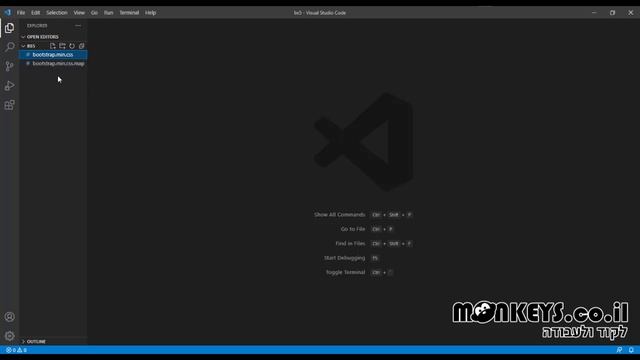Click the New File icon in explorer

coord(53,46)
